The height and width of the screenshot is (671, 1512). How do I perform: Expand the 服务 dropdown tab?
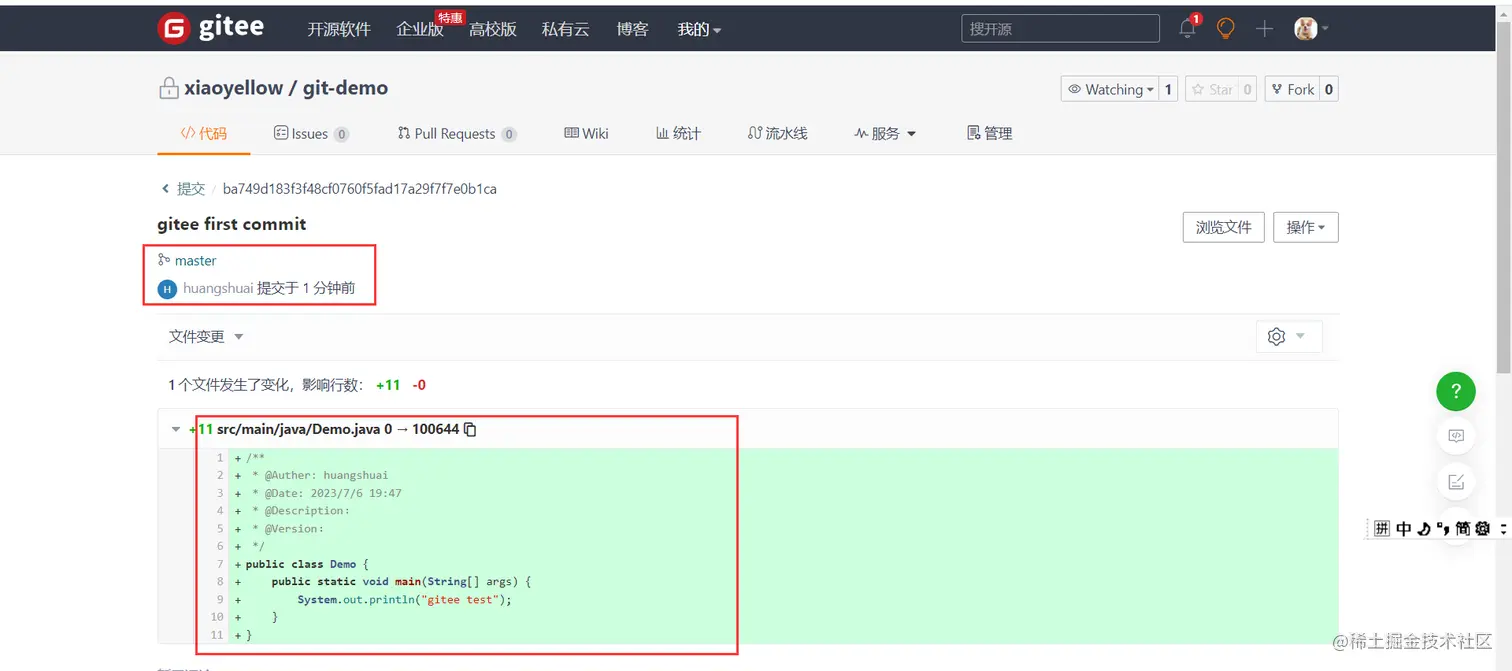885,133
